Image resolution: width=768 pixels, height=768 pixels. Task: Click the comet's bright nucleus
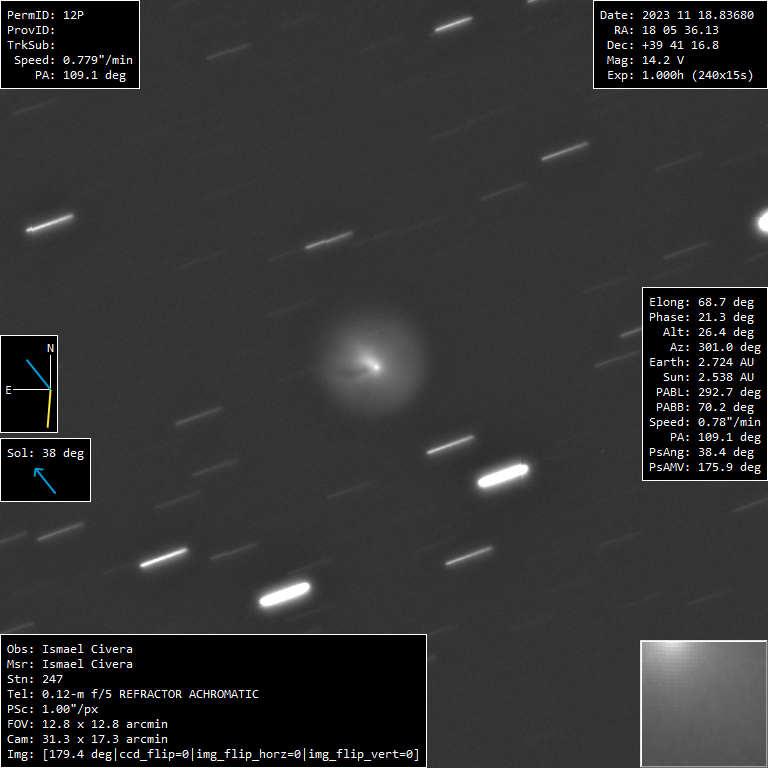point(376,366)
